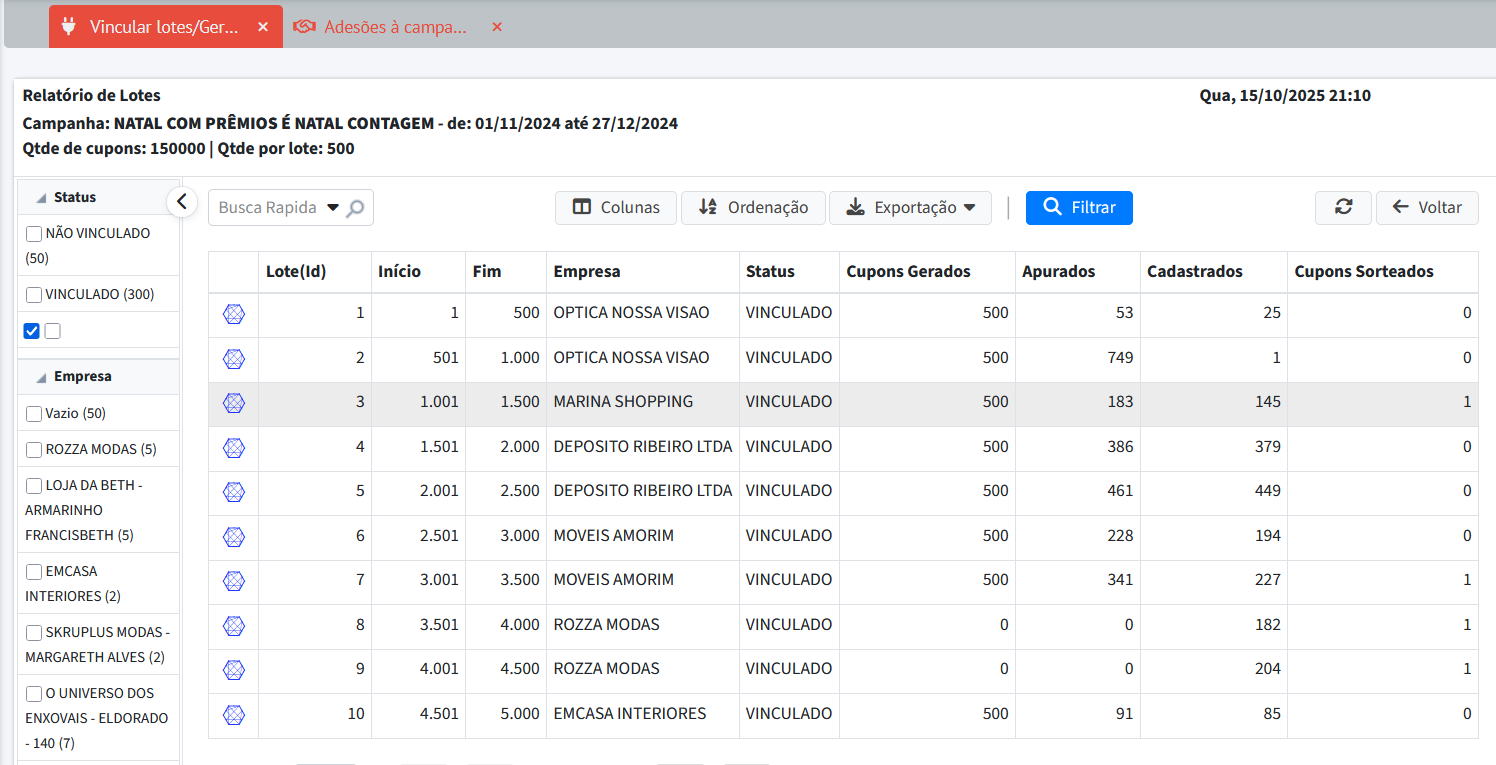1496x765 pixels.
Task: Click the row icon for EMCASA INTERIORES lote
Action: click(x=234, y=715)
